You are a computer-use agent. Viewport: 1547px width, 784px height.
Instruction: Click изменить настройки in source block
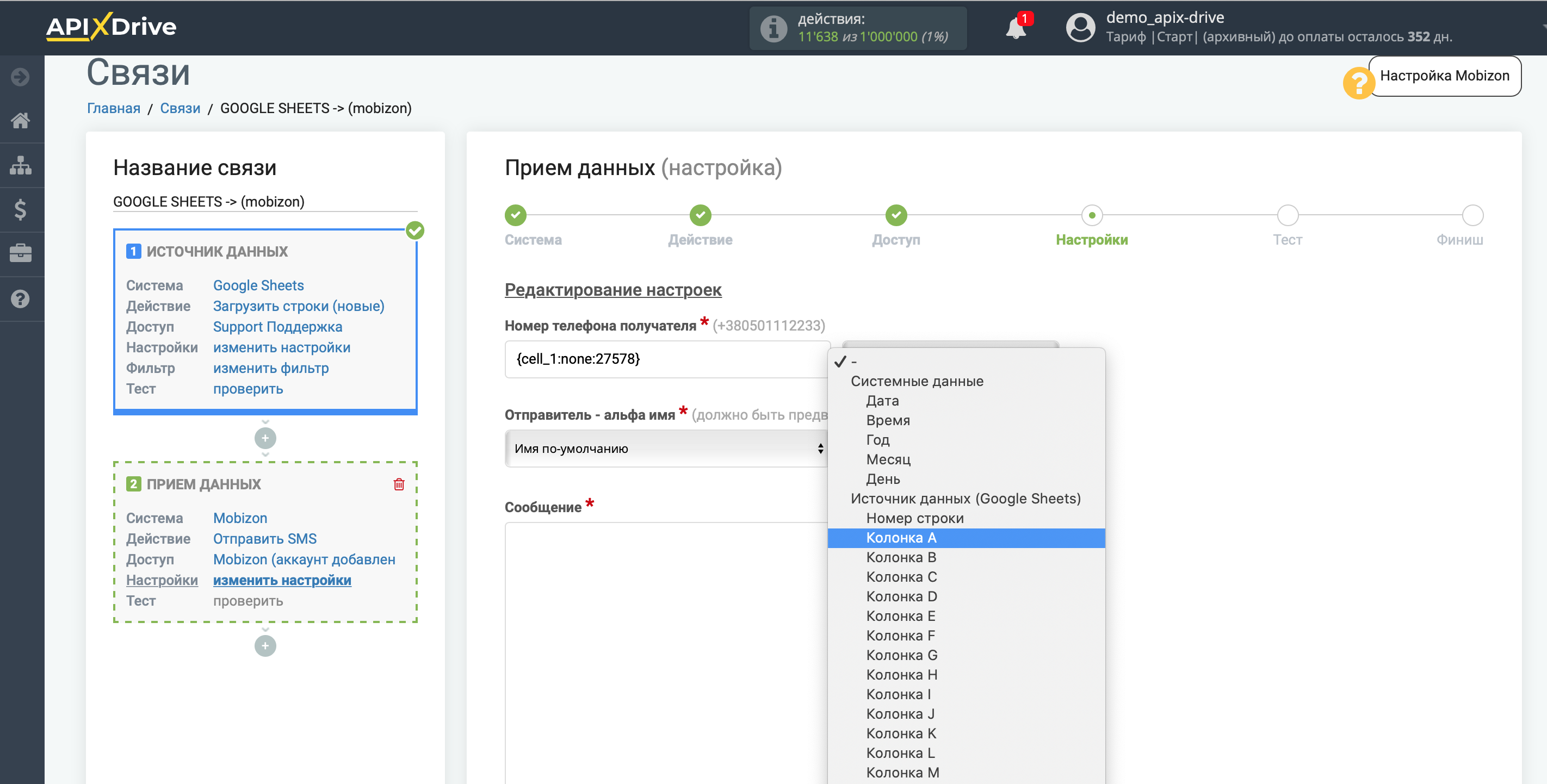282,347
